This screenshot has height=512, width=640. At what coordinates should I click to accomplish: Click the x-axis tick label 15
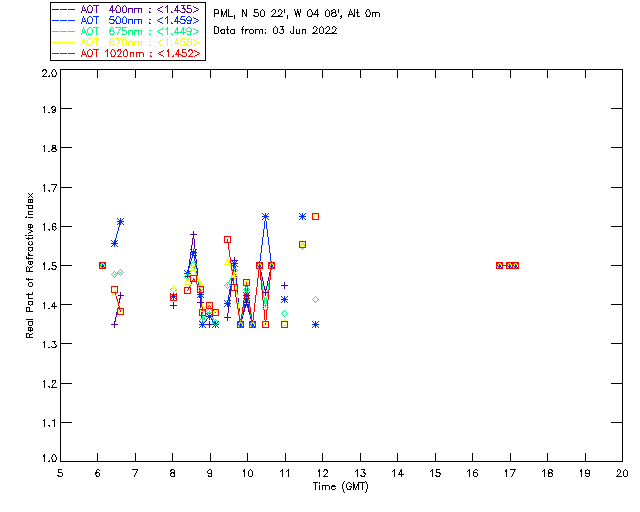(x=435, y=473)
